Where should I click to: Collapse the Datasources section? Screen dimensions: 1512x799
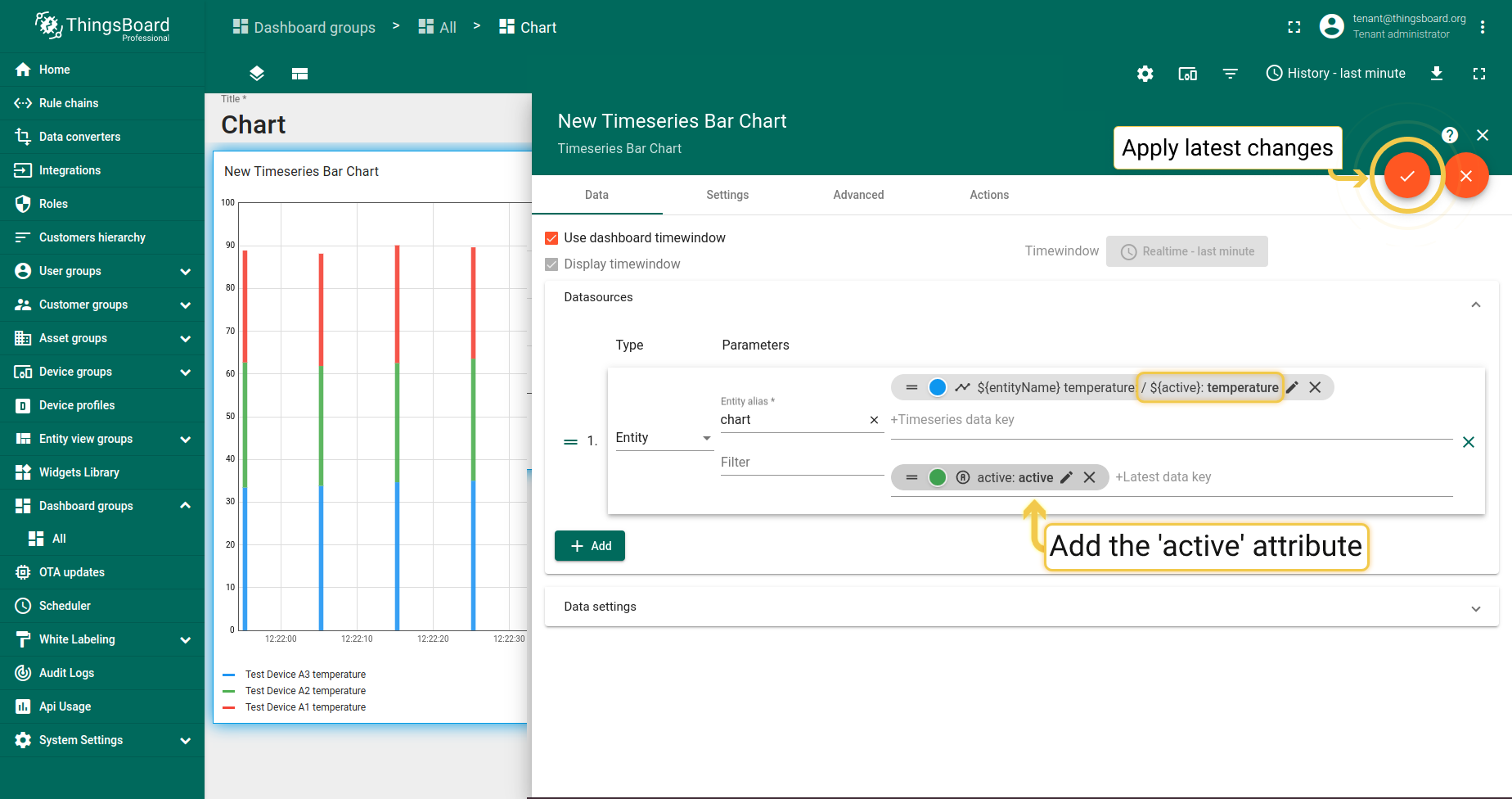[1476, 305]
